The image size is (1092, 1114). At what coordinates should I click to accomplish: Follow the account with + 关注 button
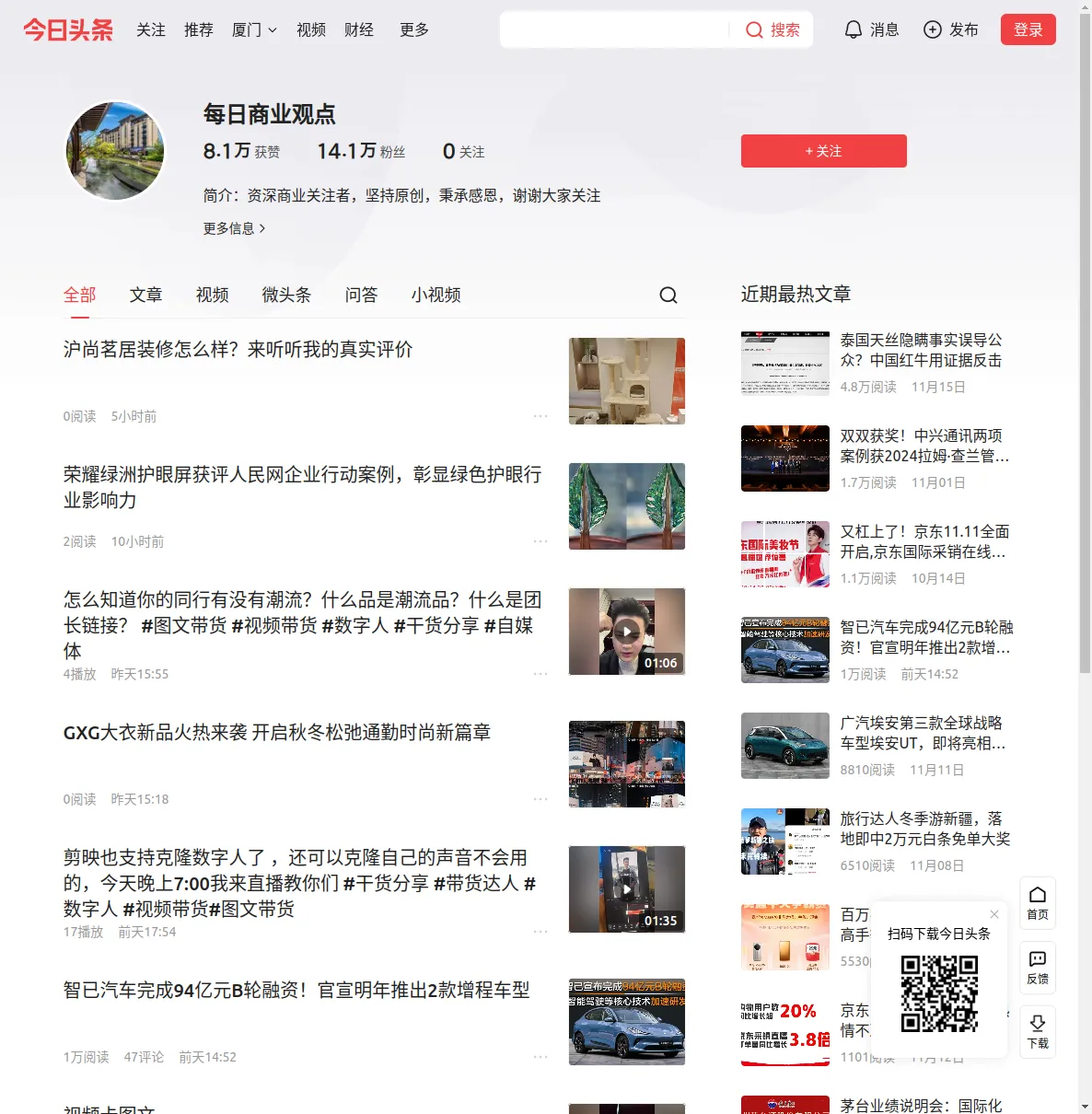pyautogui.click(x=824, y=151)
